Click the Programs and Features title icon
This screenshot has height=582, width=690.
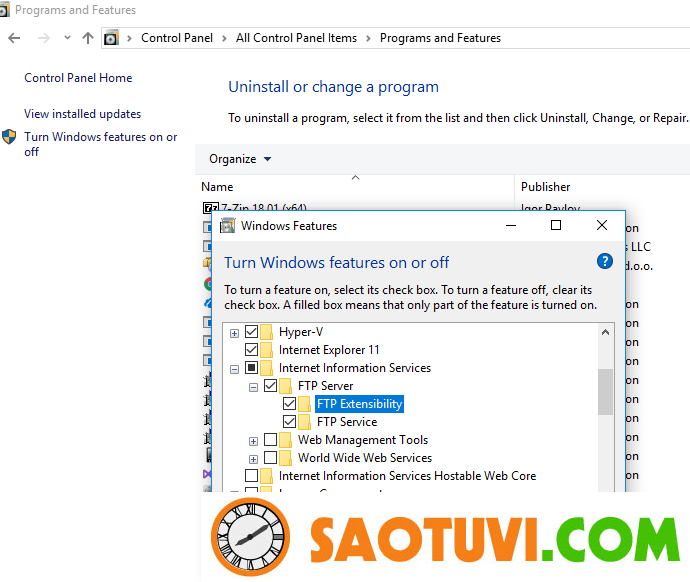coord(4,10)
